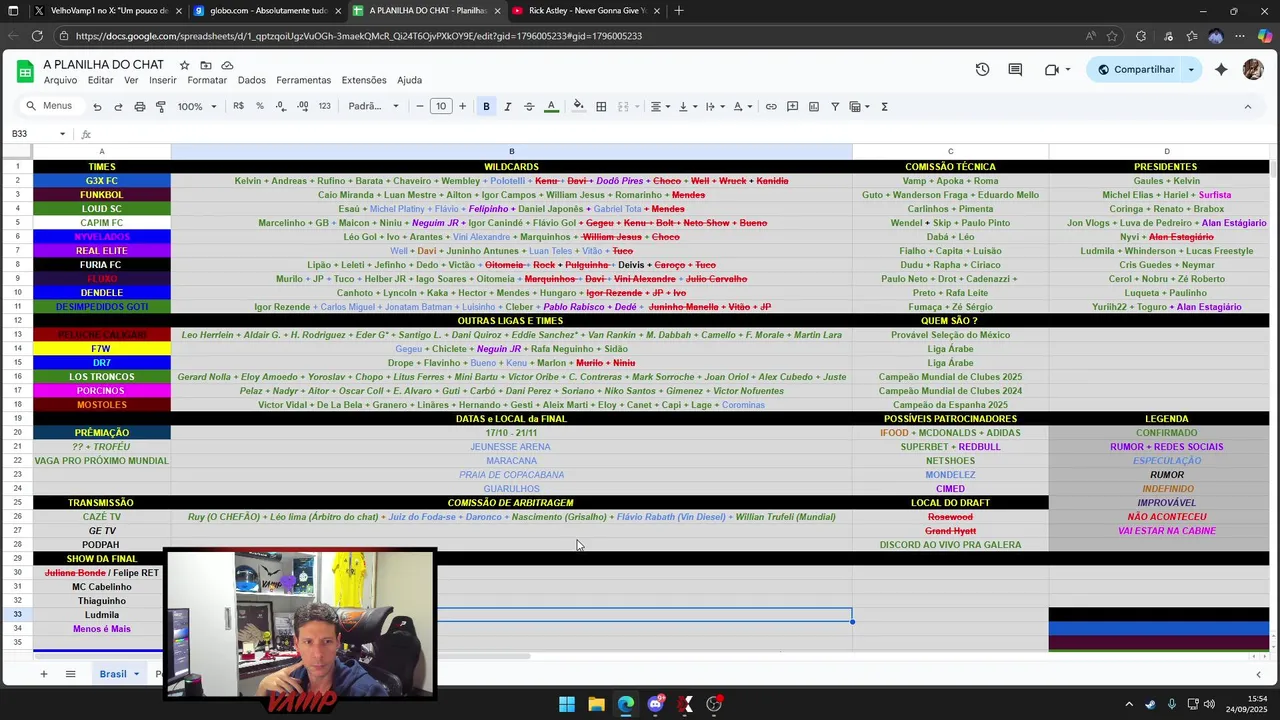Collapse the toolbar with the chevron
The image size is (1280, 720).
tap(1247, 106)
